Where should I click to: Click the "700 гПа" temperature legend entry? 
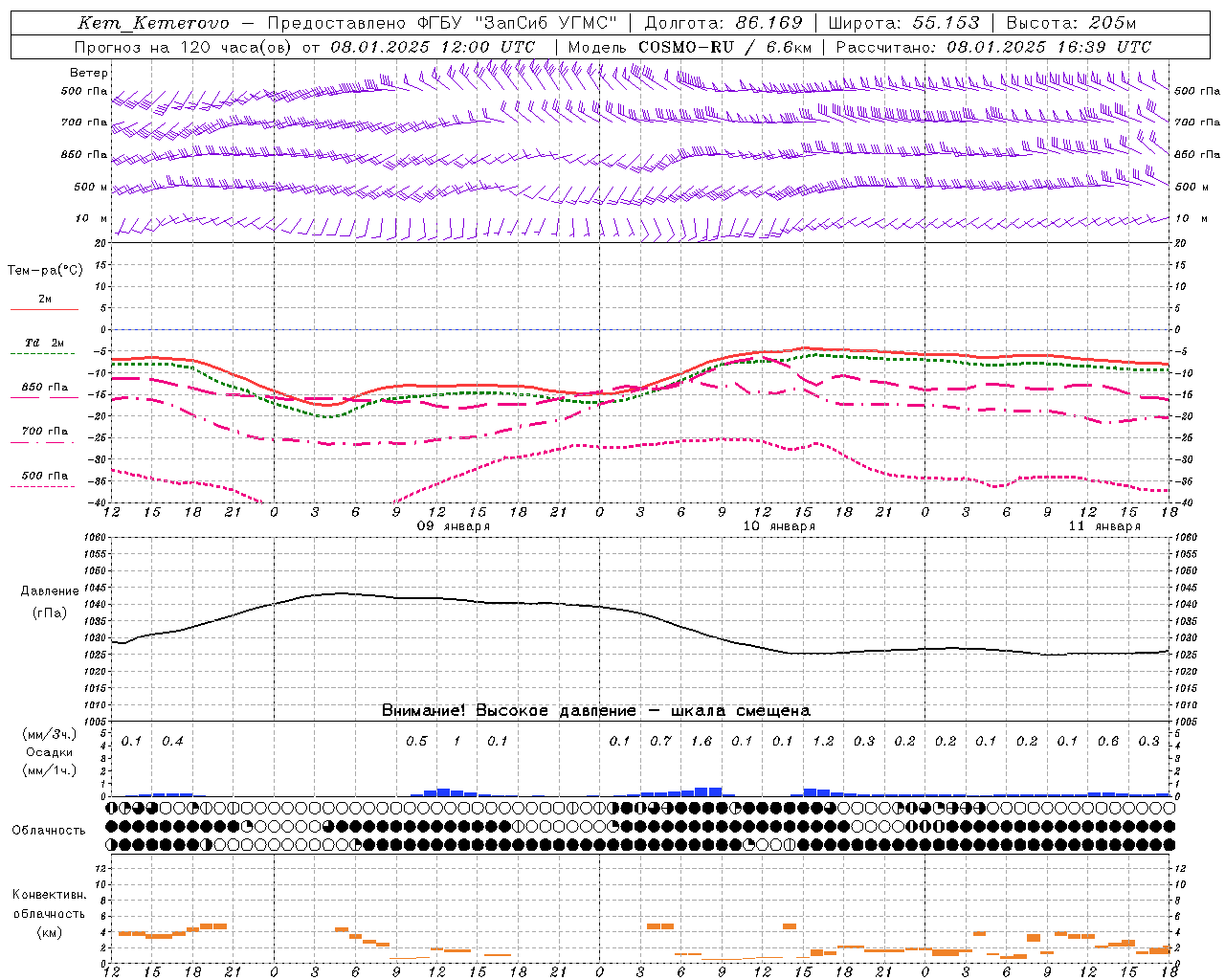point(45,432)
